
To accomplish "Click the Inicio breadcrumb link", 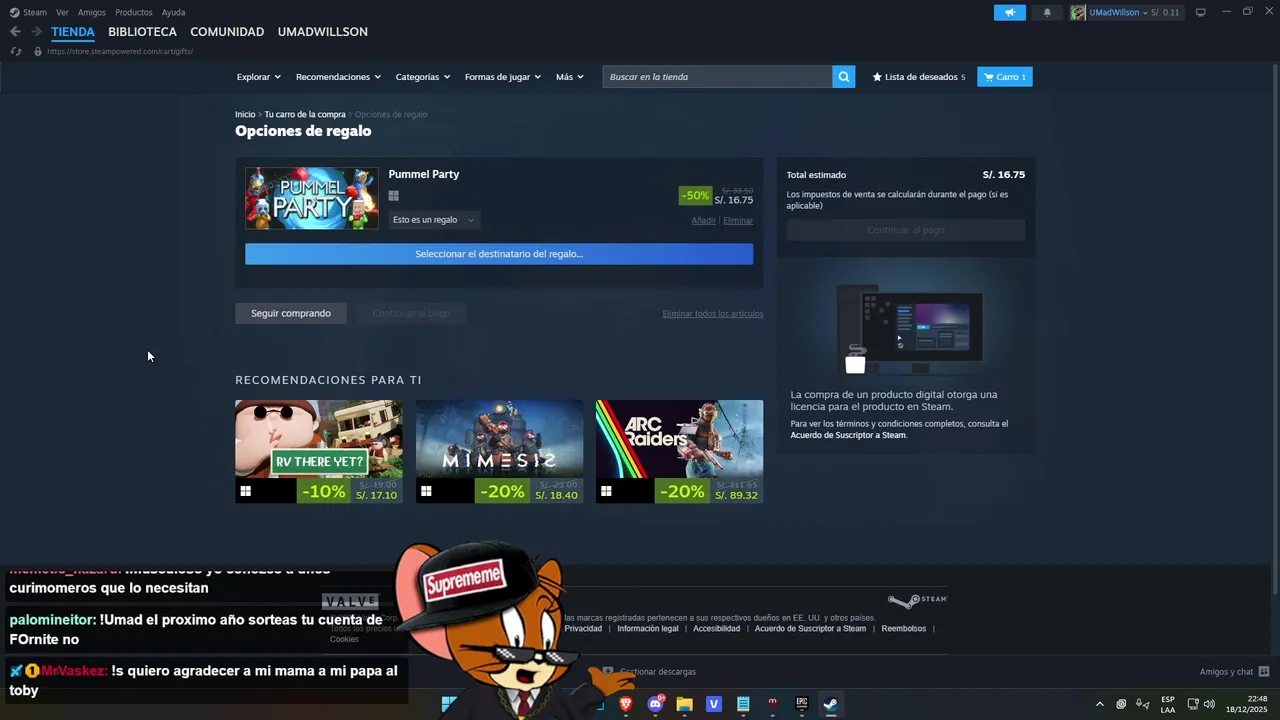I will pos(245,114).
